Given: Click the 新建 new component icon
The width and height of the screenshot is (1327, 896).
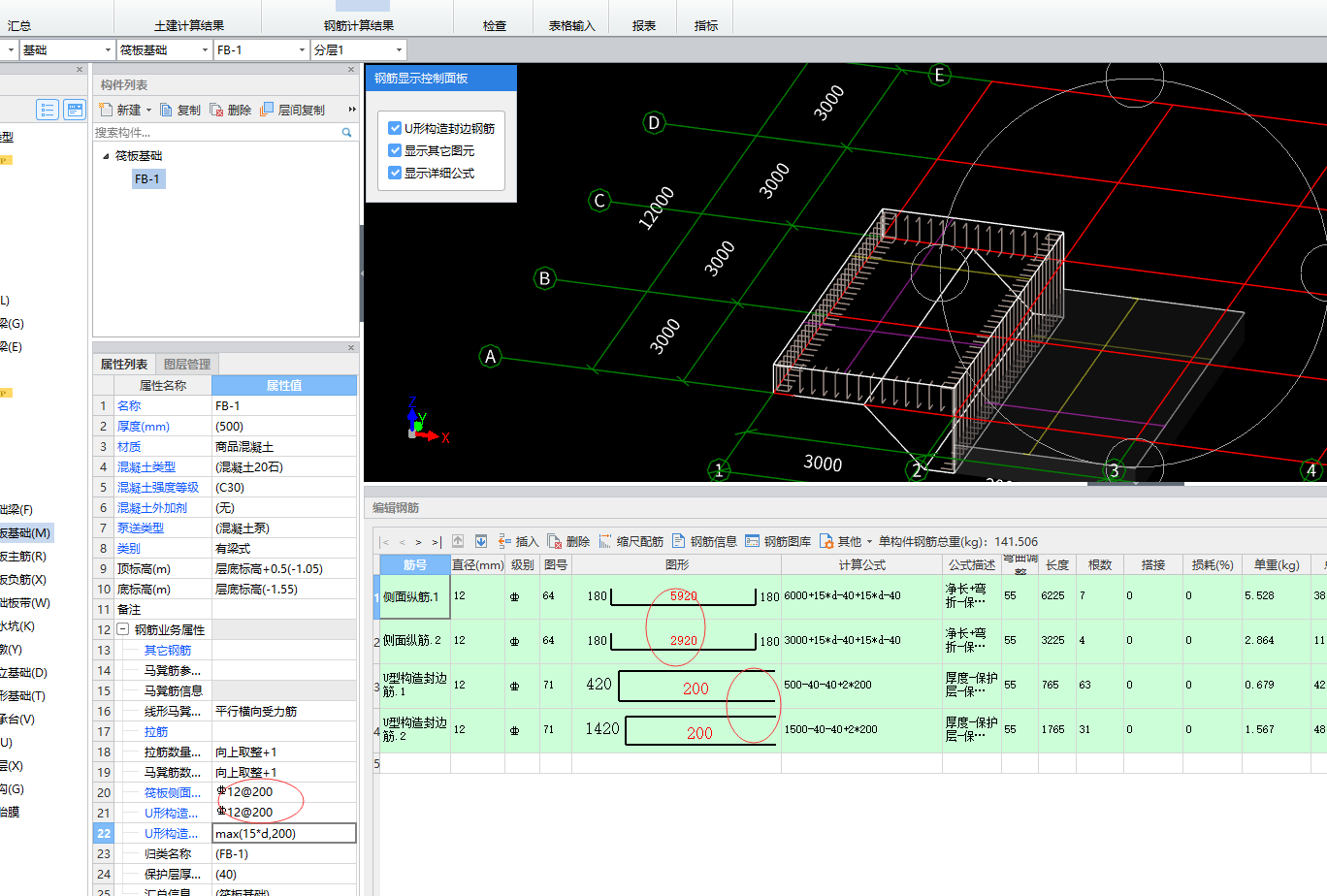Looking at the screenshot, I should point(107,110).
